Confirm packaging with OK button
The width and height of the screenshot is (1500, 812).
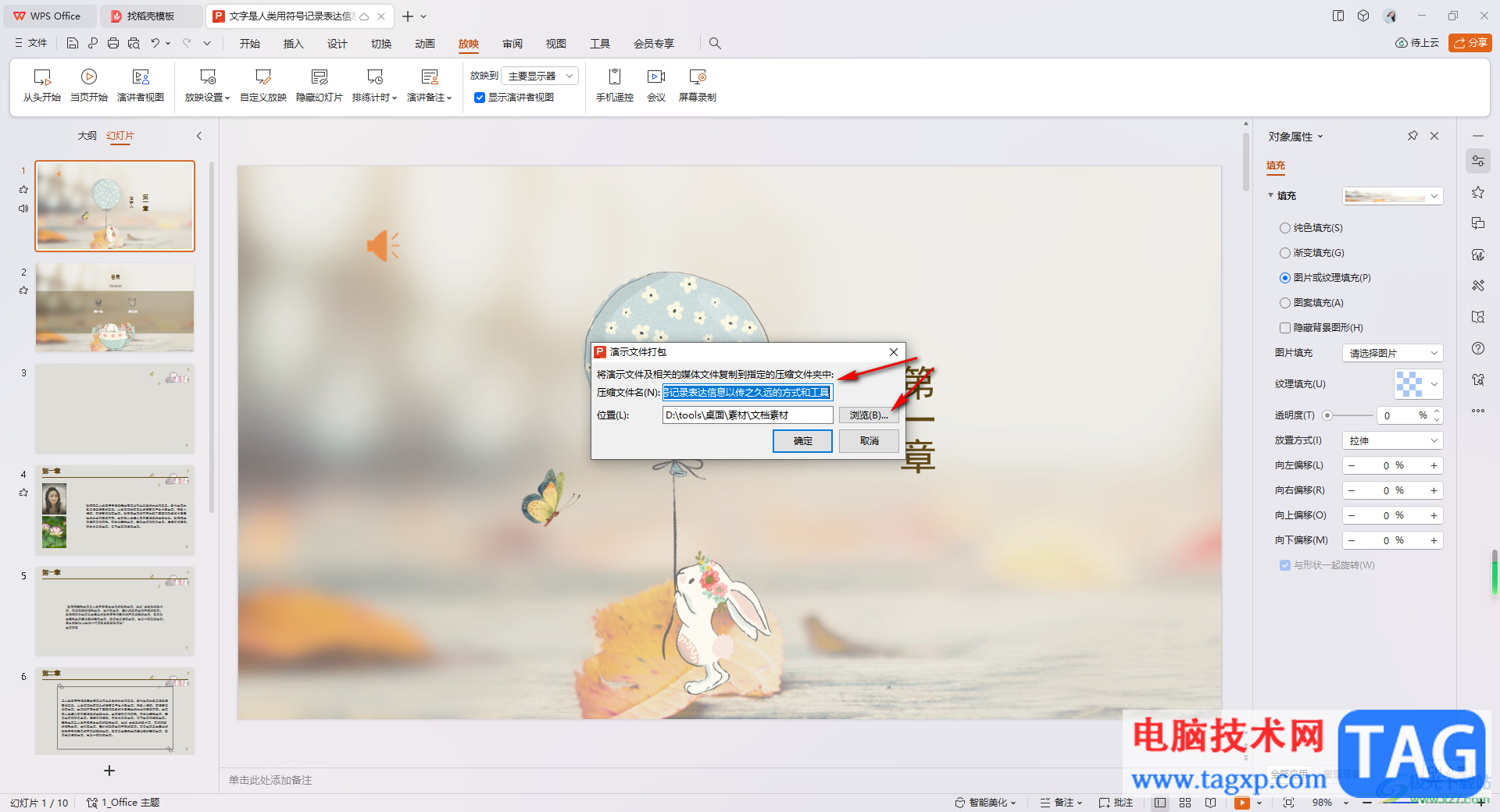coord(802,441)
